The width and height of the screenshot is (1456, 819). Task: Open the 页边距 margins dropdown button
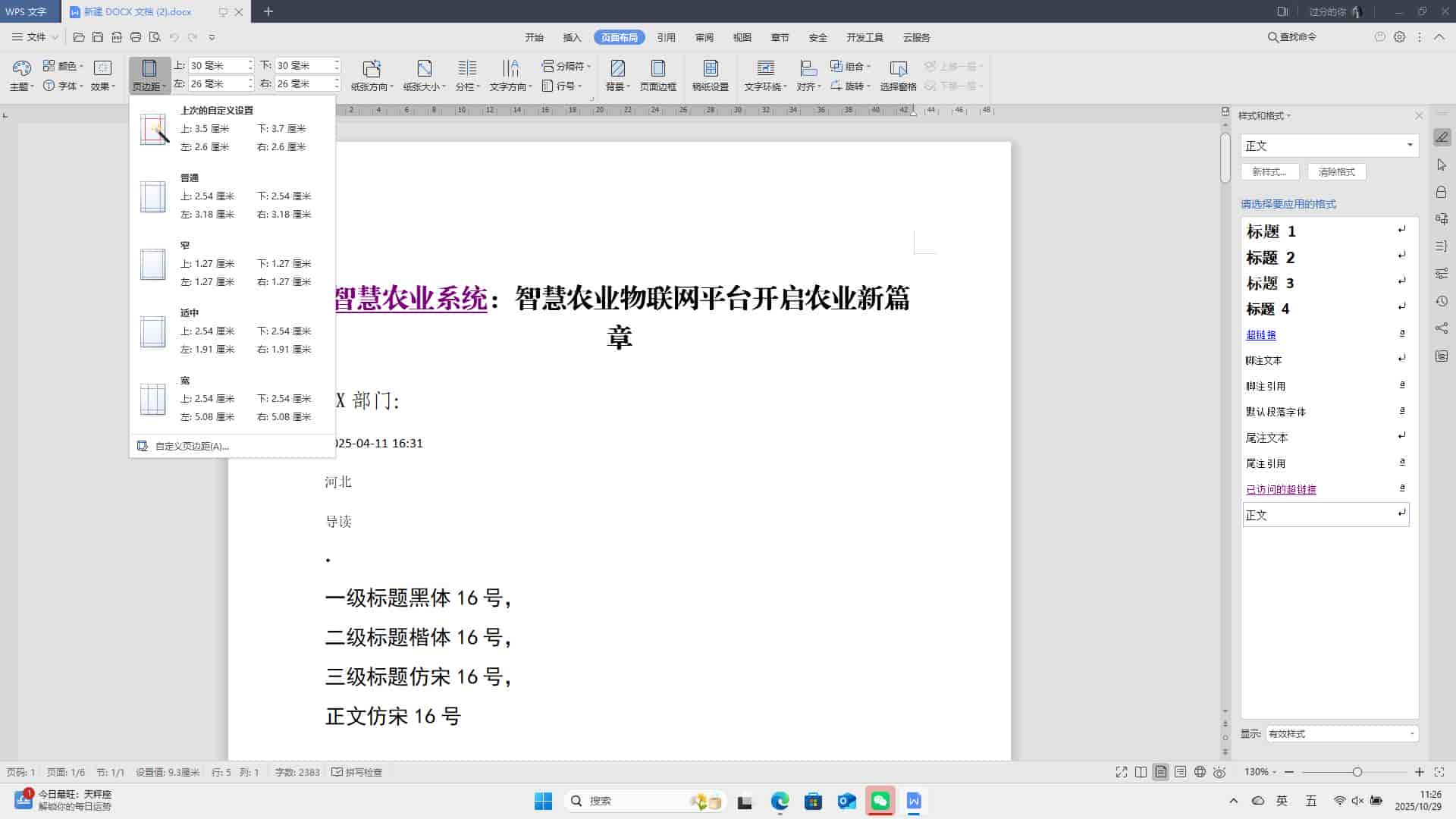point(149,76)
